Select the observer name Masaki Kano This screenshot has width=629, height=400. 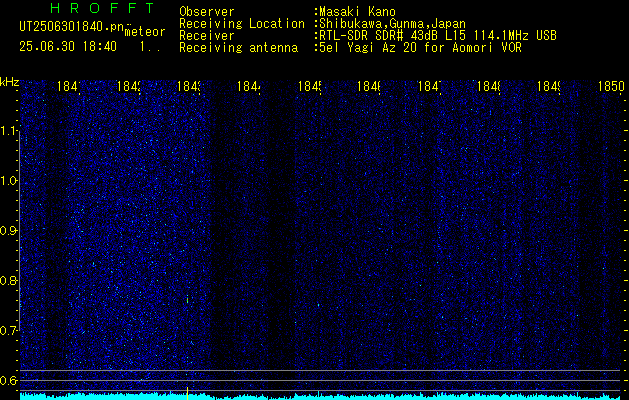click(x=357, y=12)
